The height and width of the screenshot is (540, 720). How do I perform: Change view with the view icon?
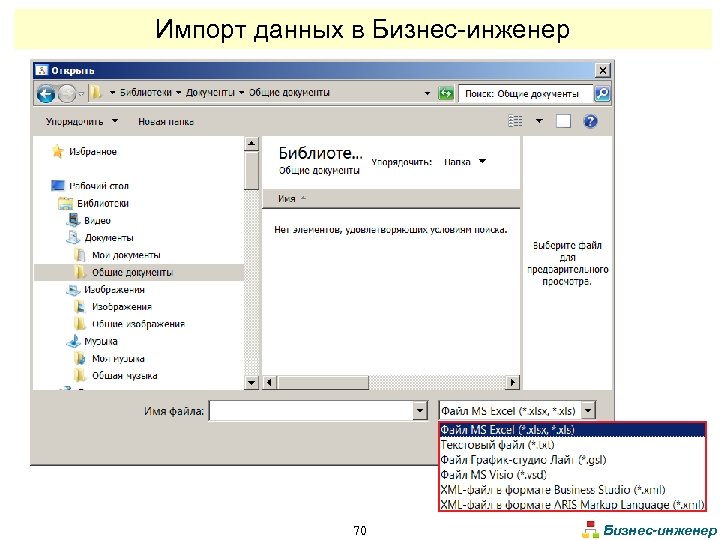click(515, 121)
